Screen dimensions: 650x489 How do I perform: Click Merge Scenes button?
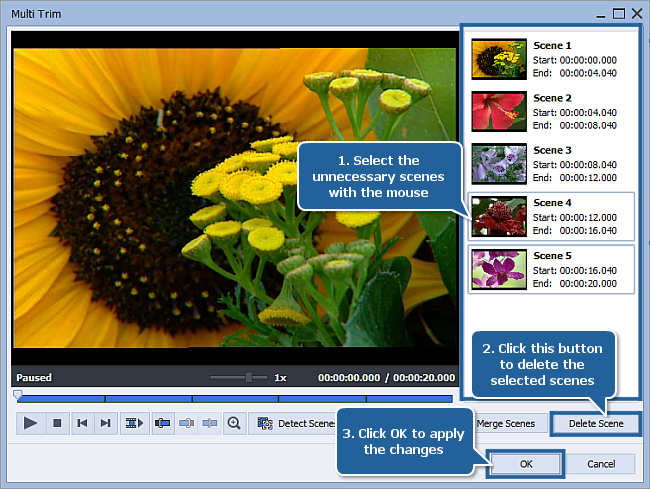[511, 424]
